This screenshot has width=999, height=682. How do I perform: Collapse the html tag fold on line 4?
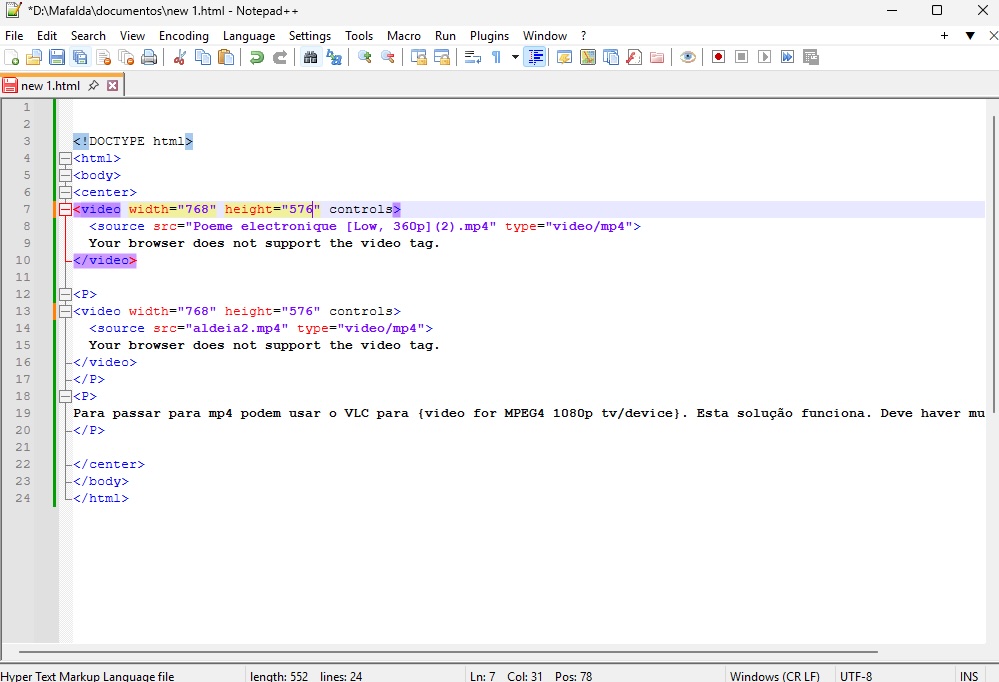tap(65, 158)
